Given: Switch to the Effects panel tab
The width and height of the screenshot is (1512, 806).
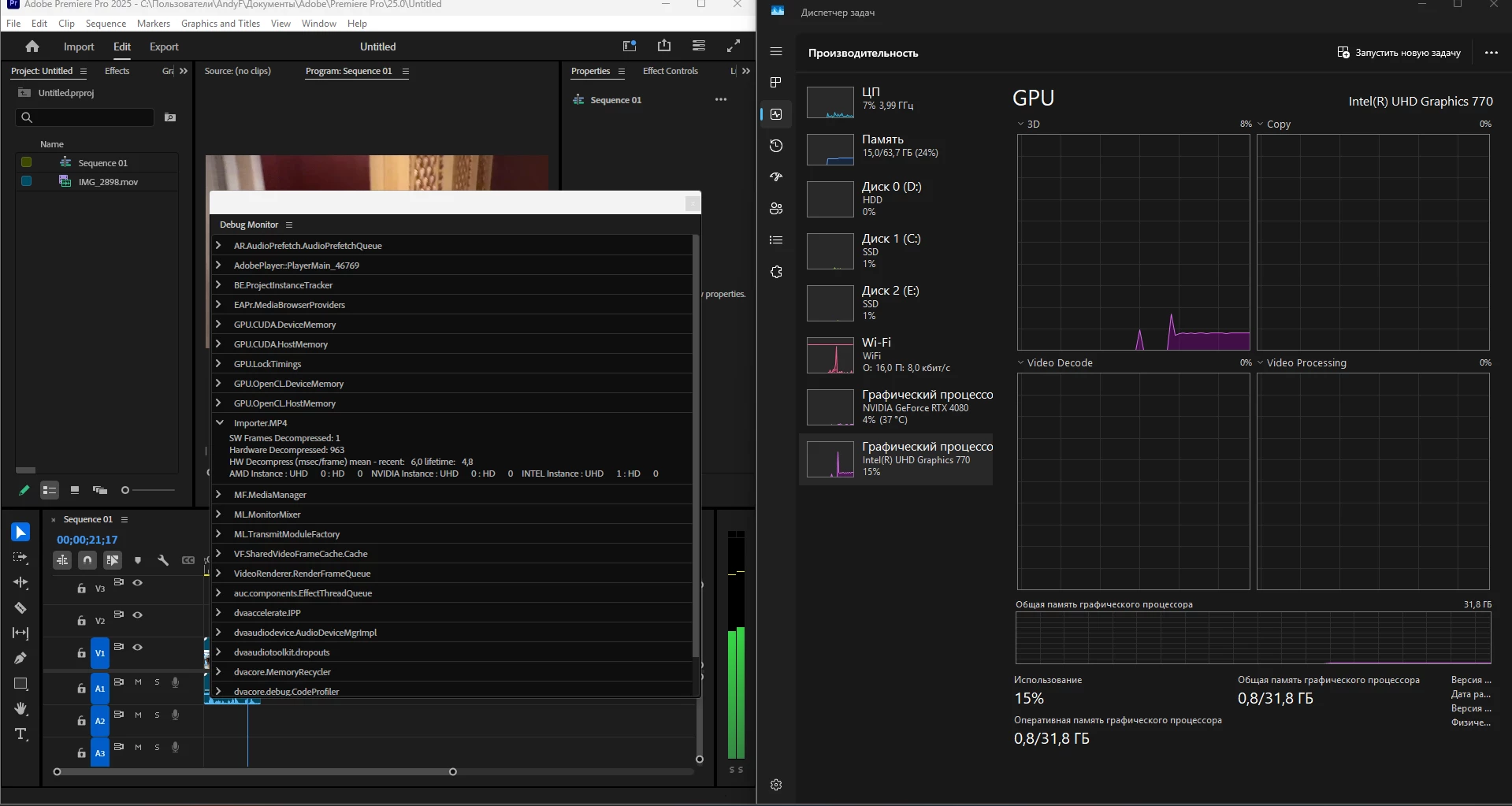Looking at the screenshot, I should 117,71.
